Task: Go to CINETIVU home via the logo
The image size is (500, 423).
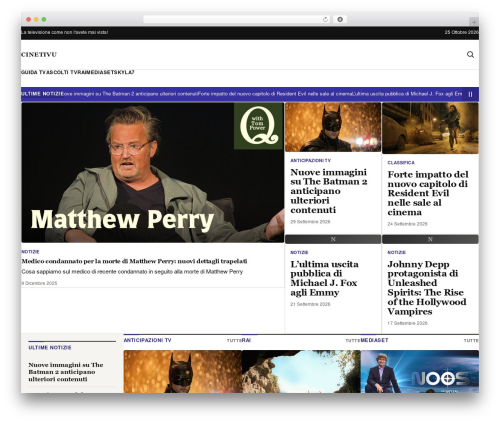Action: tap(39, 54)
